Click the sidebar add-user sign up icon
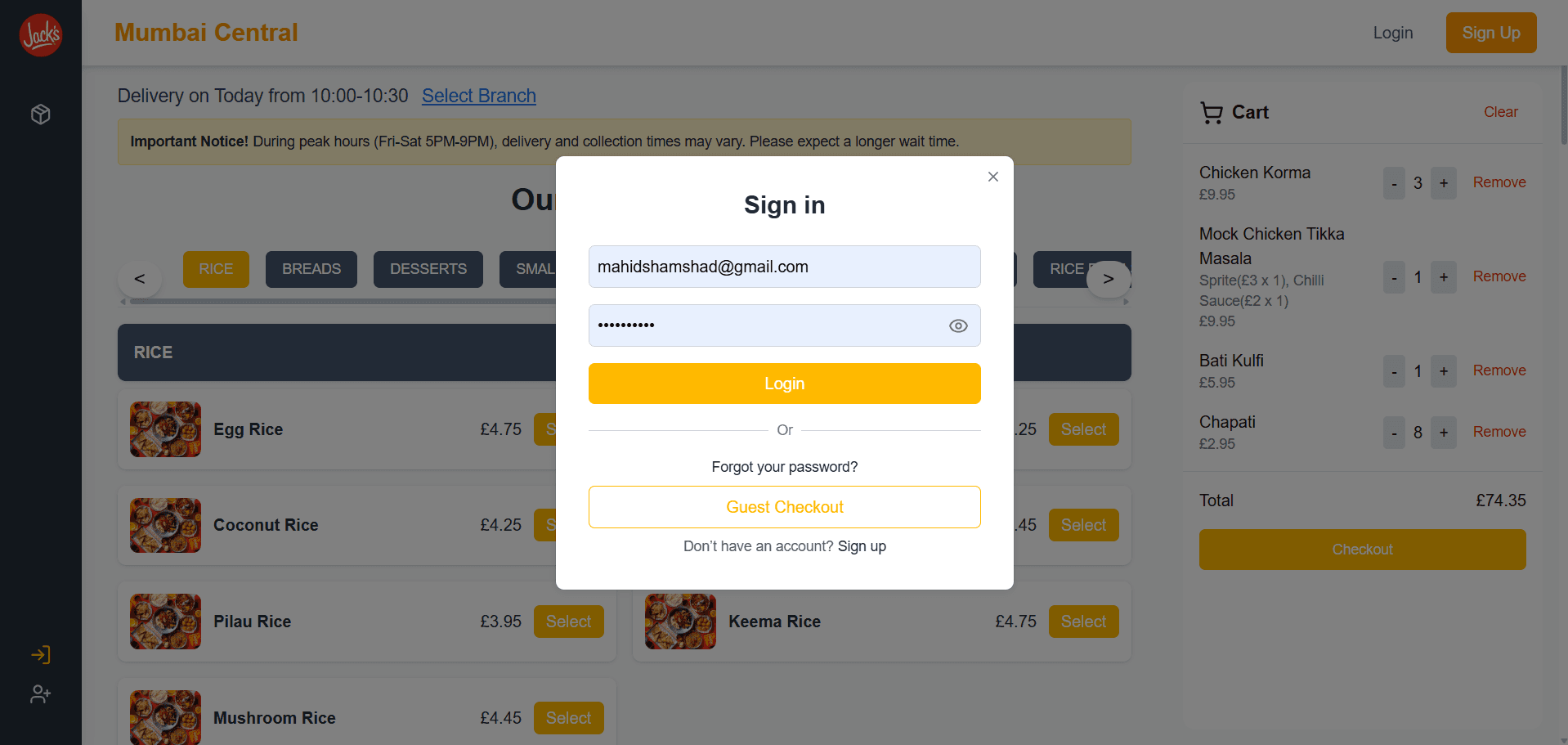Image resolution: width=1568 pixels, height=745 pixels. (x=41, y=694)
